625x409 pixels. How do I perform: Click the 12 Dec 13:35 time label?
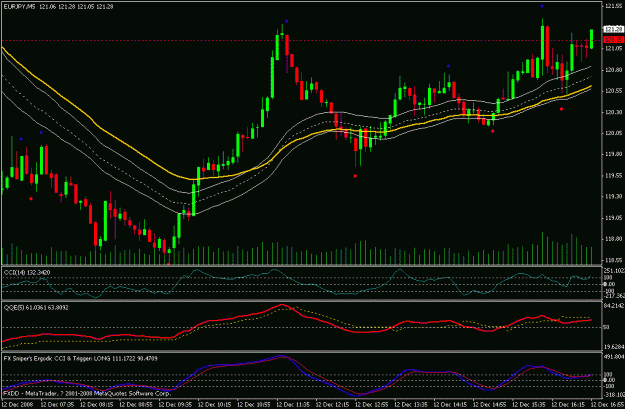[411, 404]
